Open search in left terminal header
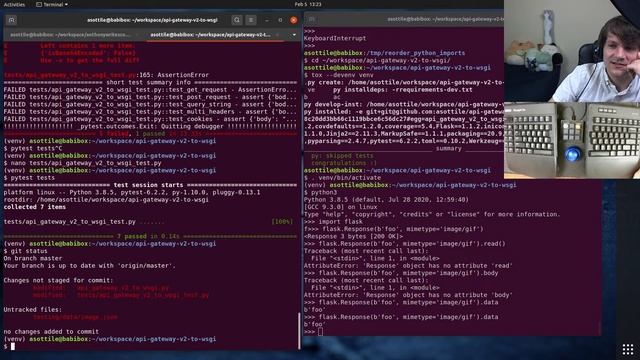This screenshot has height=360, width=640. pyautogui.click(x=237, y=20)
